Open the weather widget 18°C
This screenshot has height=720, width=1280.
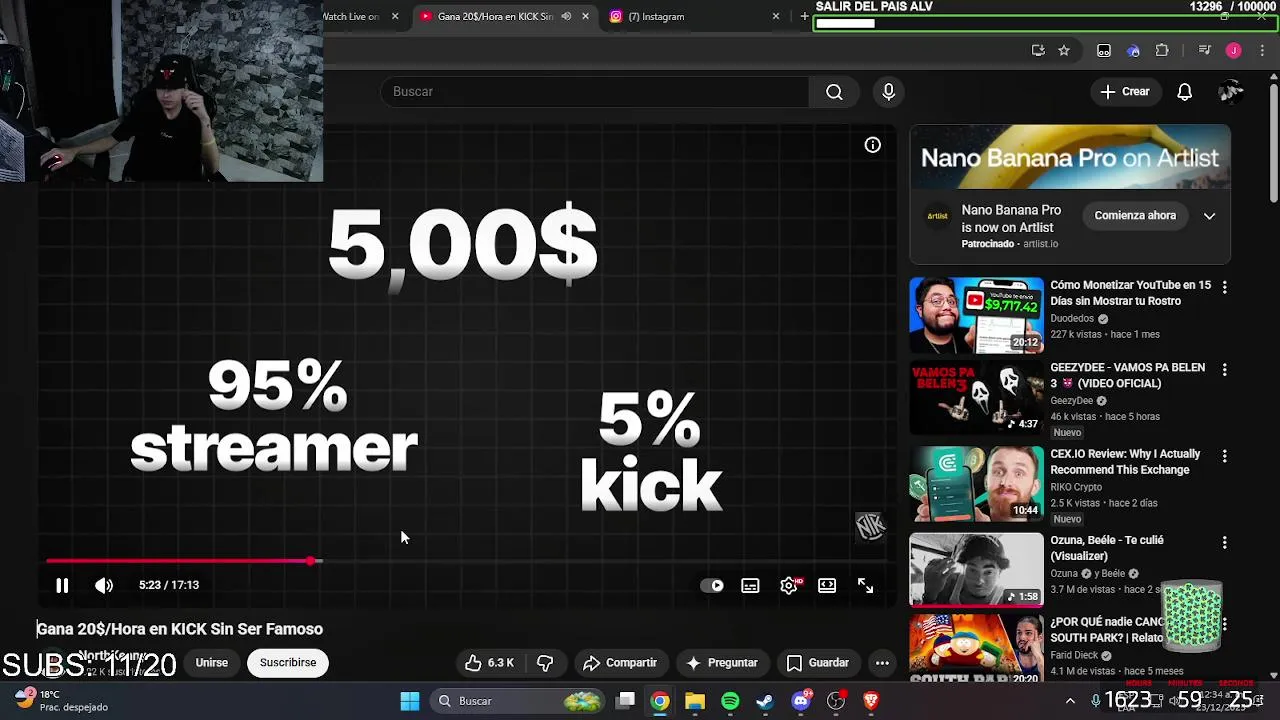pyautogui.click(x=60, y=701)
